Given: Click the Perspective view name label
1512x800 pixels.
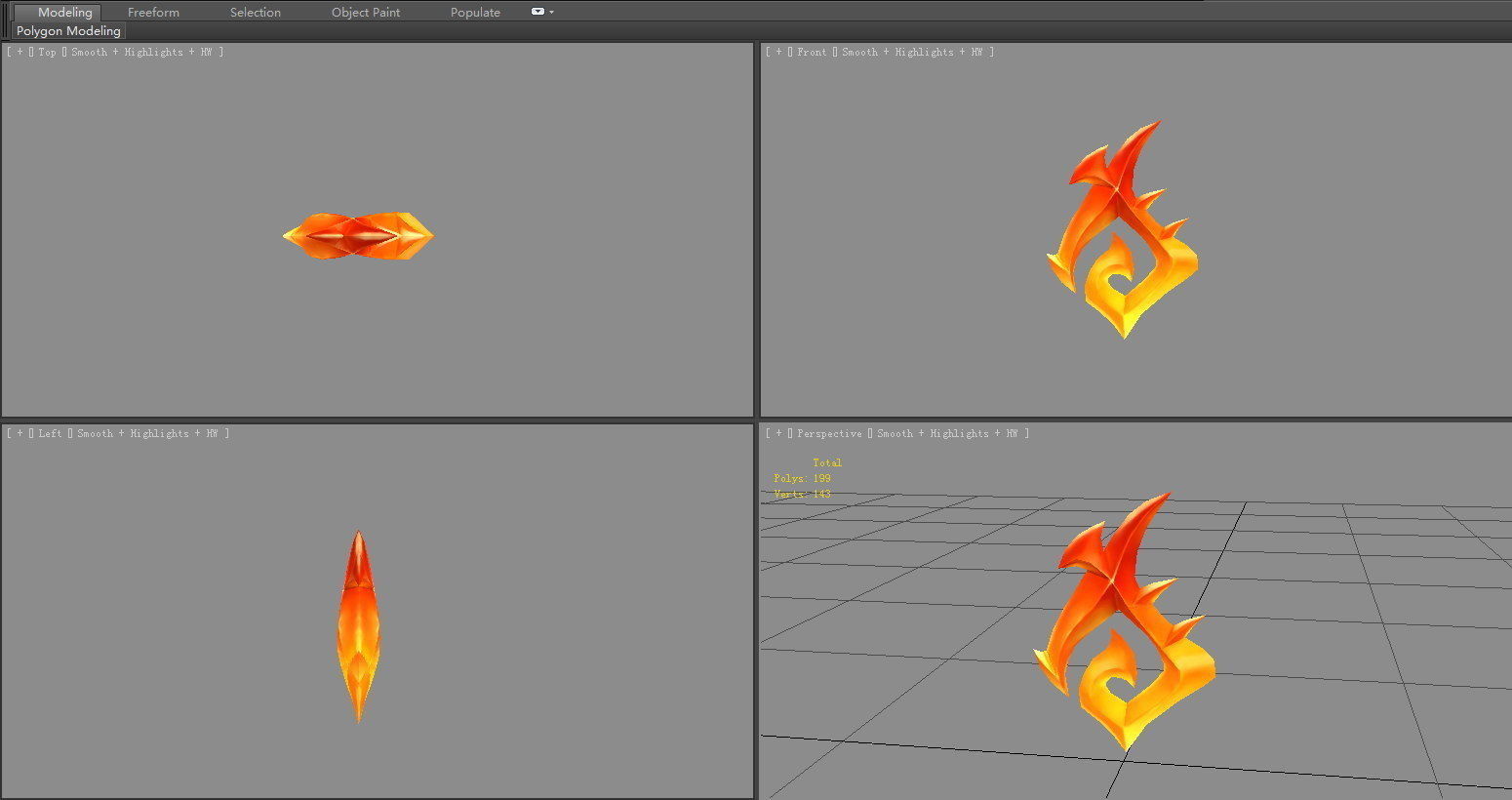Looking at the screenshot, I should click(829, 434).
